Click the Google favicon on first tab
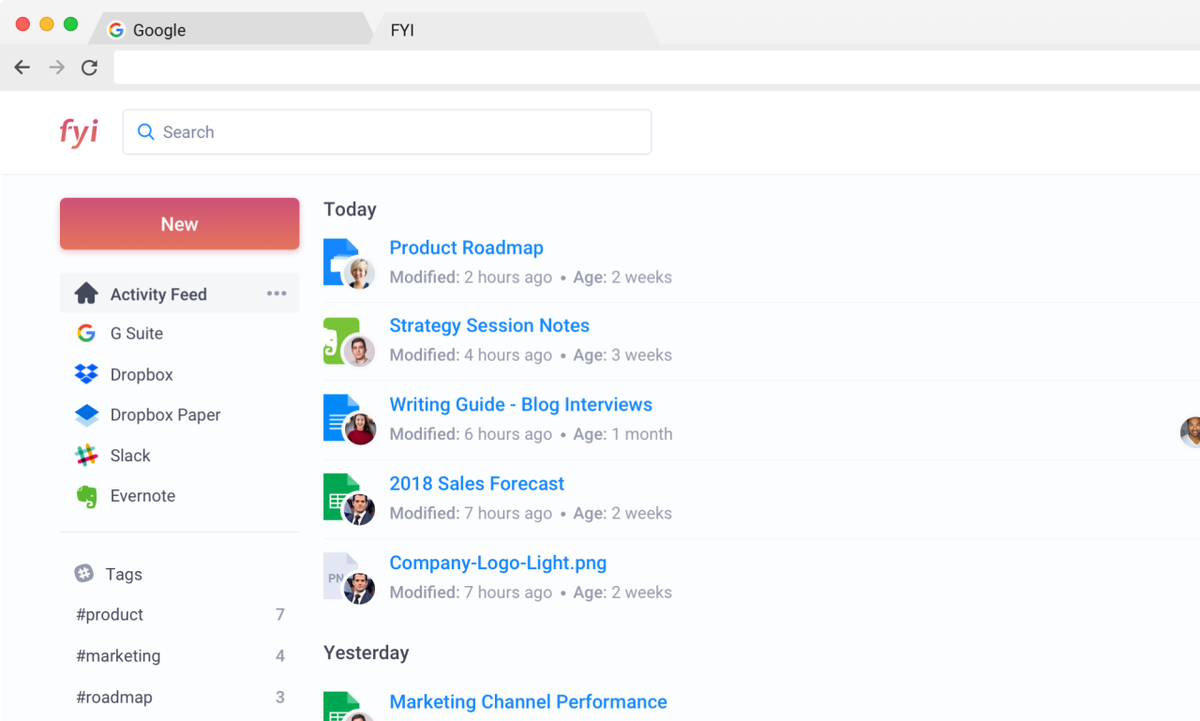 pos(116,30)
